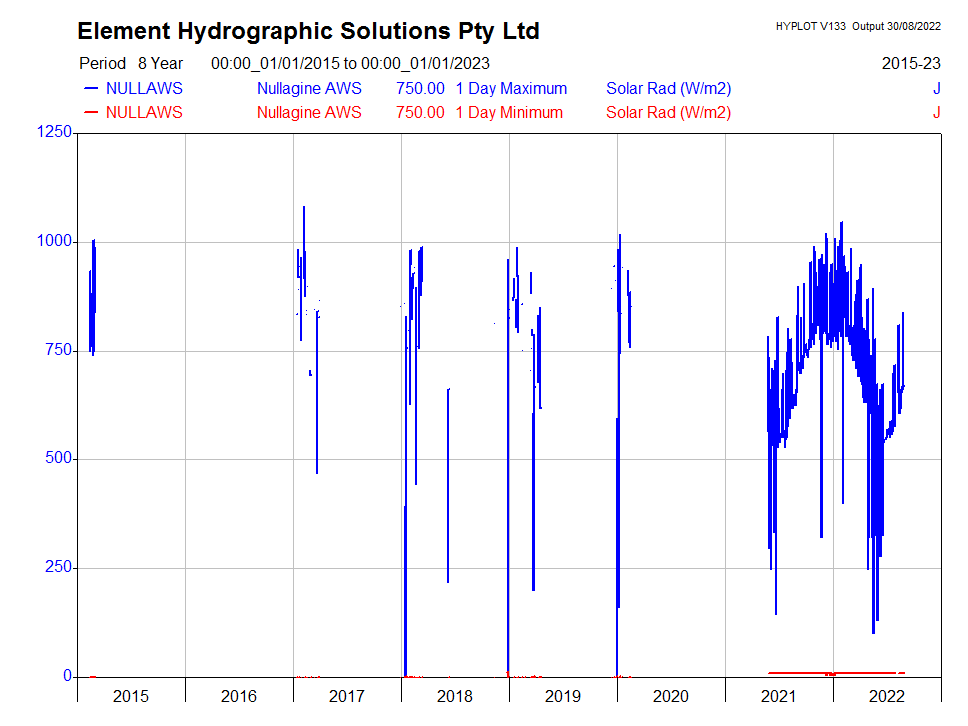Click the 1250 value on the y-axis
The height and width of the screenshot is (726, 968).
[54, 133]
